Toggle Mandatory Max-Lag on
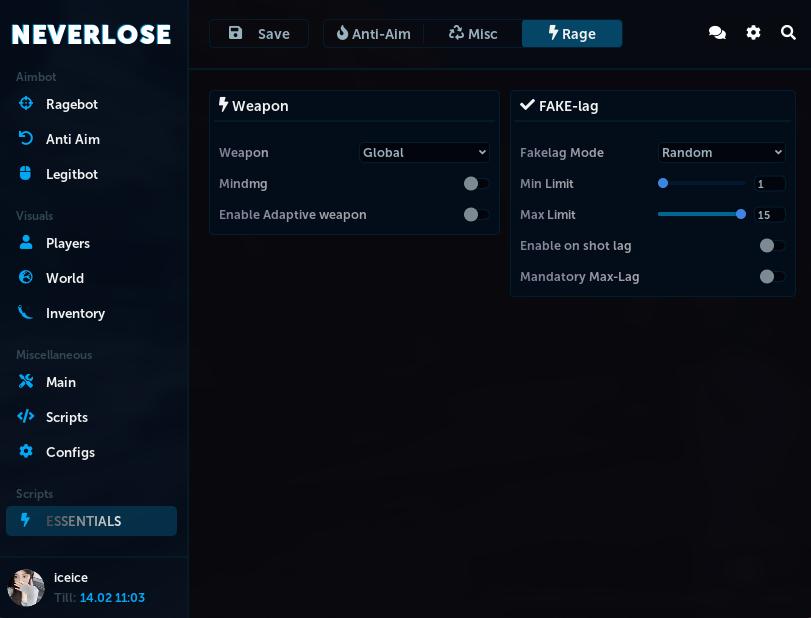Image resolution: width=811 pixels, height=618 pixels. [x=771, y=277]
